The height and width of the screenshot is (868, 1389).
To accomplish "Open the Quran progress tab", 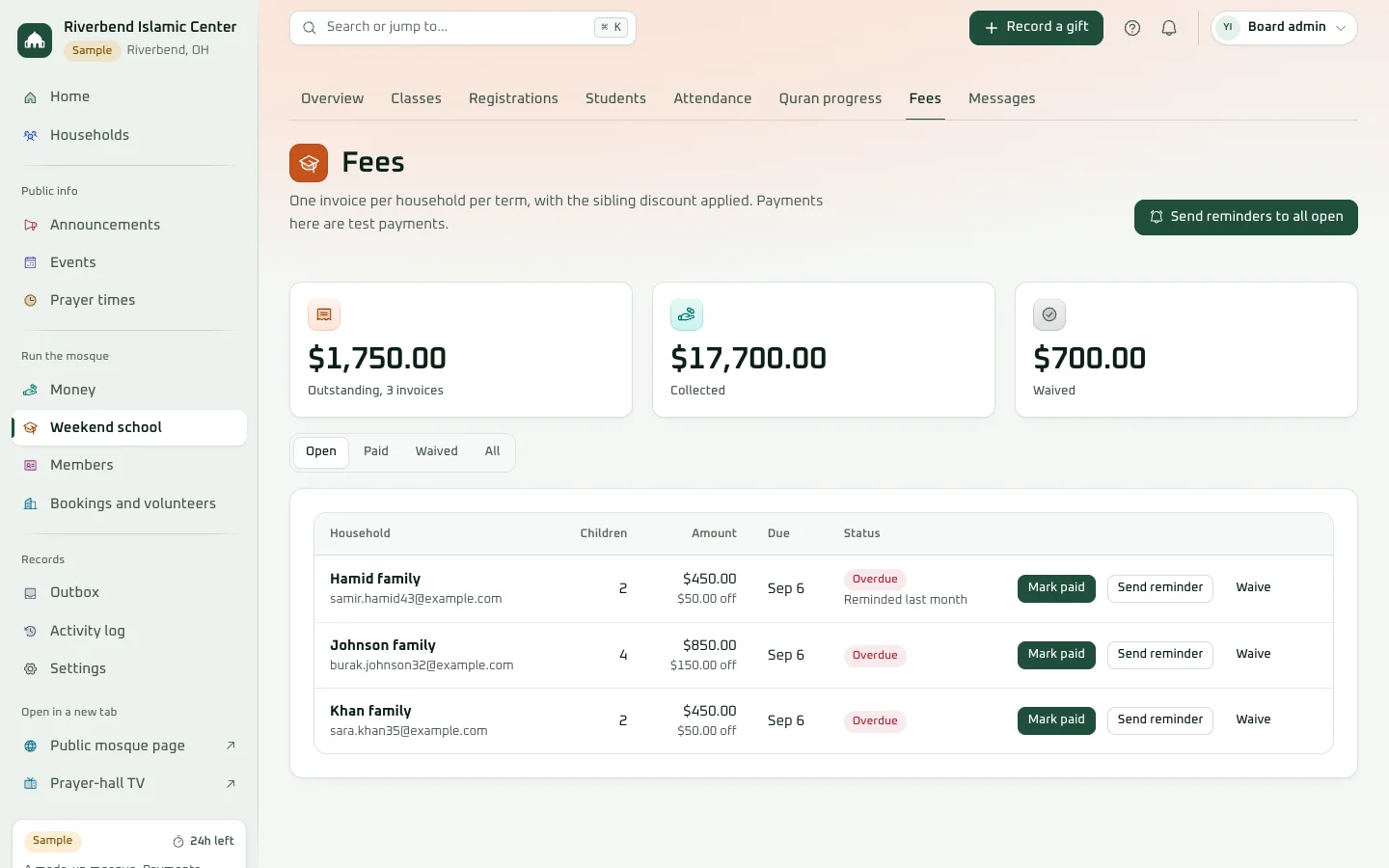I will tap(831, 98).
